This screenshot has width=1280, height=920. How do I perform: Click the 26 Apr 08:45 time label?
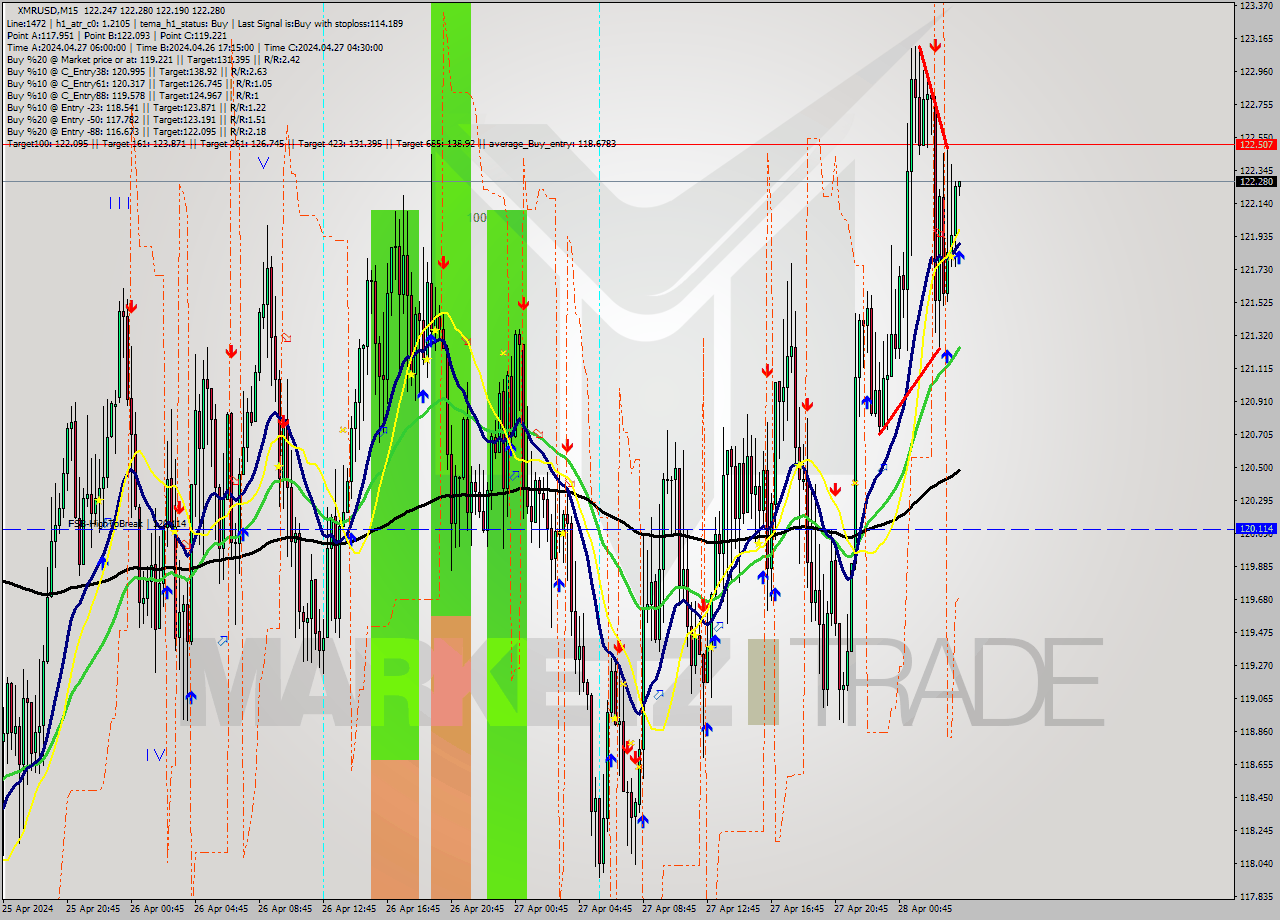click(x=286, y=909)
